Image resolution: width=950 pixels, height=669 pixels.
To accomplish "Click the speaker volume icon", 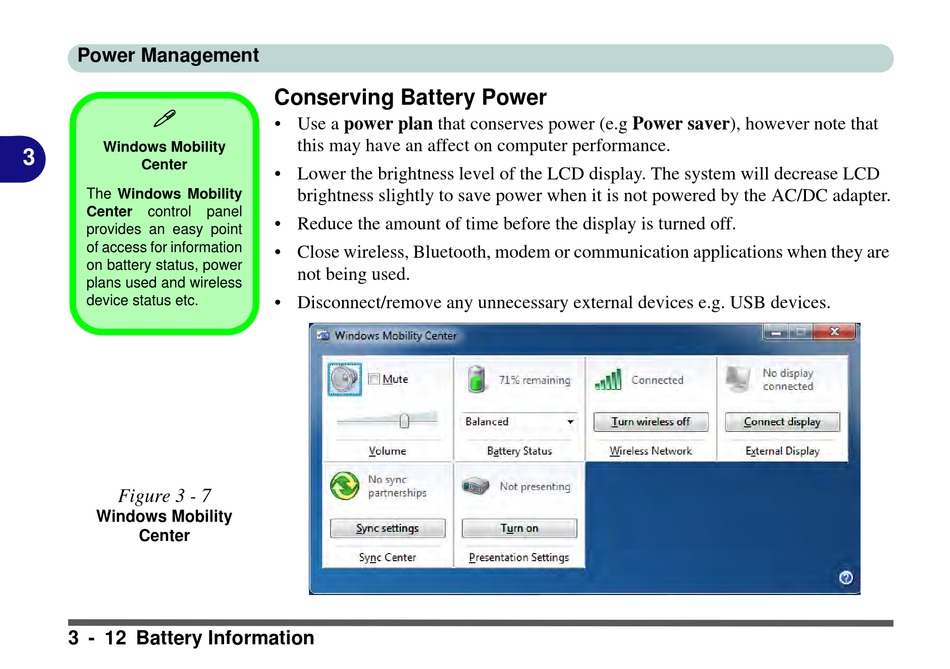I will pyautogui.click(x=345, y=379).
